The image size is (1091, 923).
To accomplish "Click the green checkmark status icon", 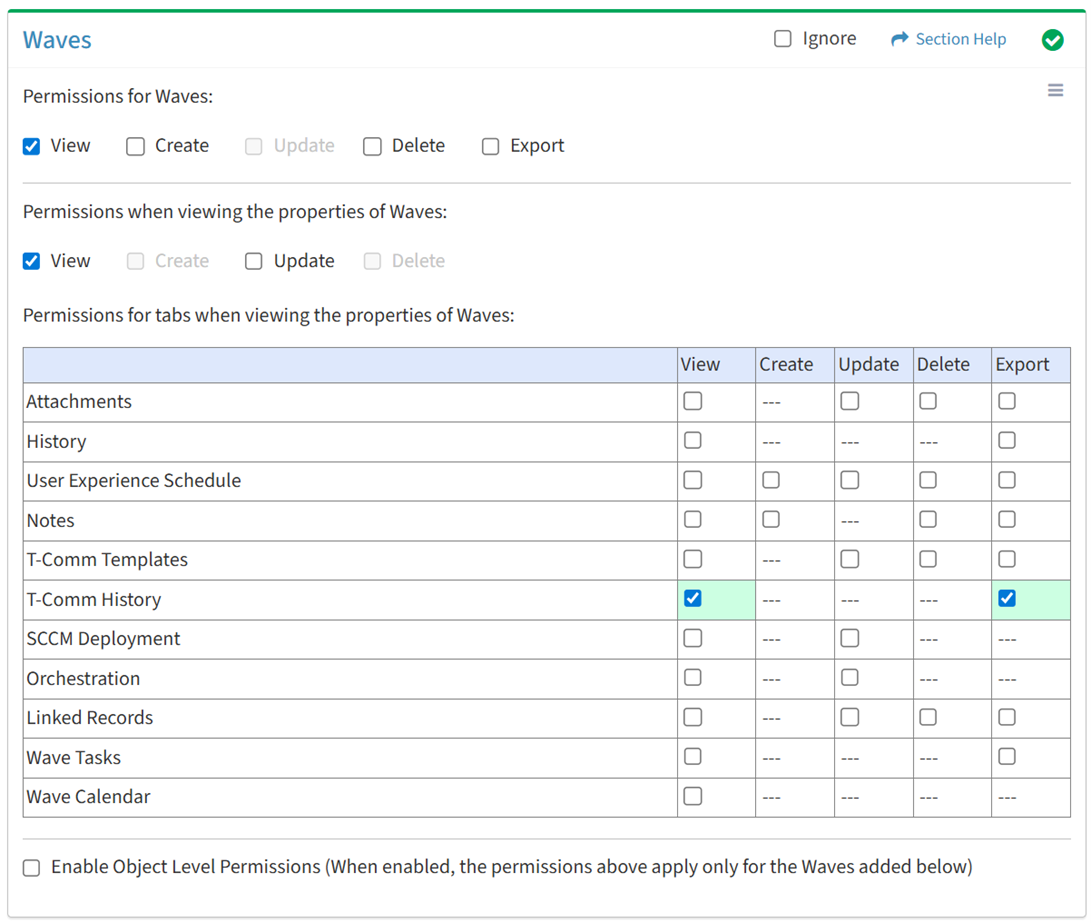I will coord(1052,40).
